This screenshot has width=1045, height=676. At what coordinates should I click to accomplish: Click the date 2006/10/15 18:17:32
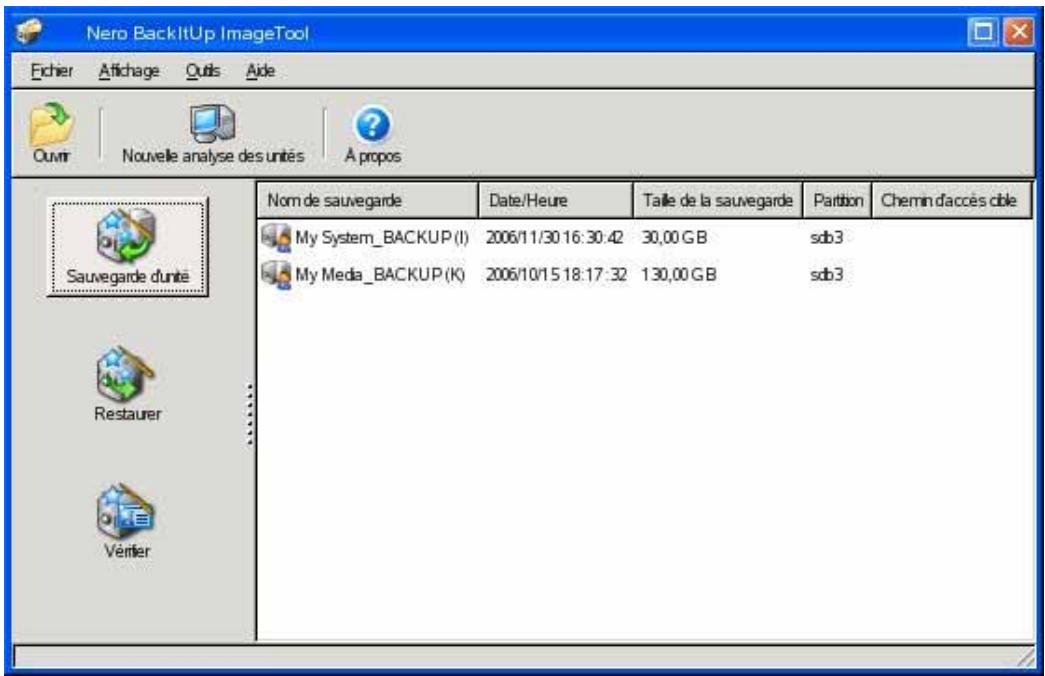click(556, 275)
